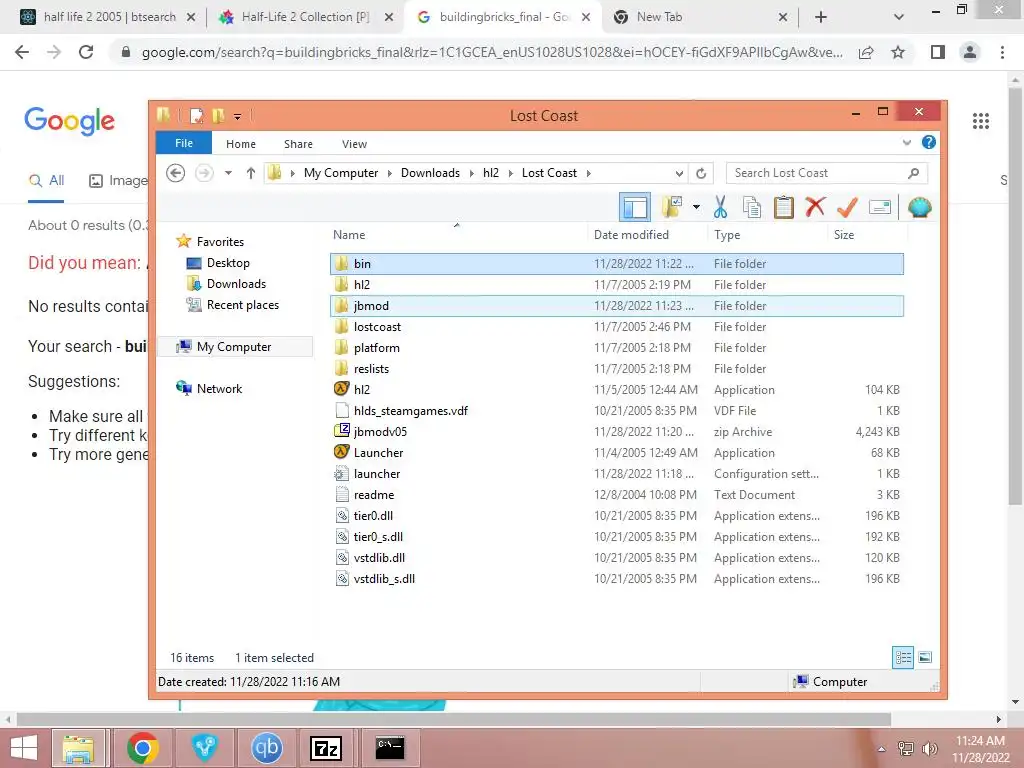Select the jbmod folder
Screen dimensions: 1024x768
tap(617, 306)
